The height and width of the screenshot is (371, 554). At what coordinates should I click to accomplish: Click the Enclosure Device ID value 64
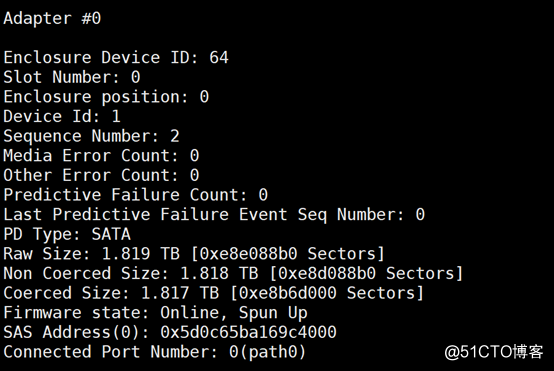[219, 58]
